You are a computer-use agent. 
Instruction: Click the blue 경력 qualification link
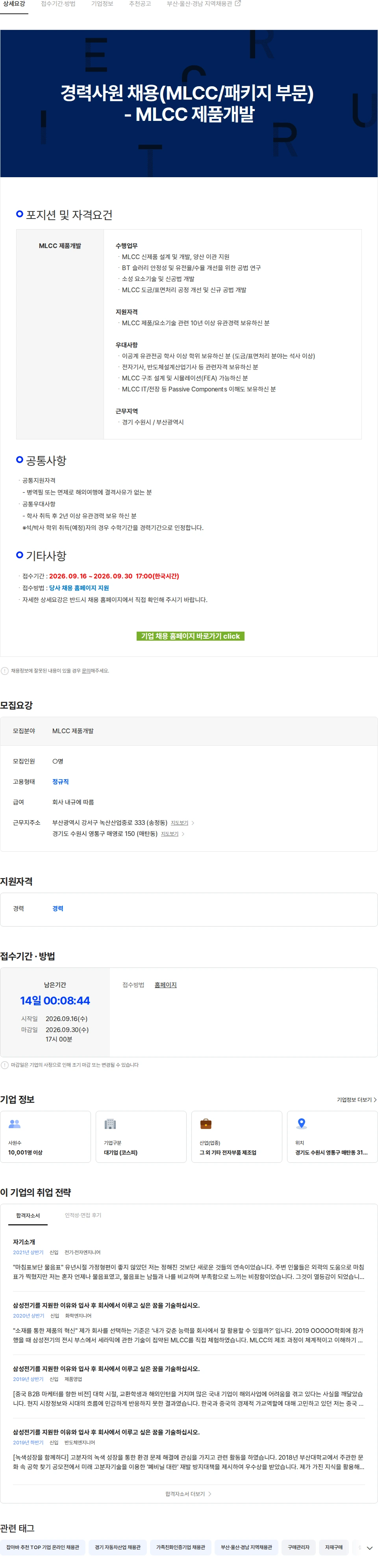coord(58,909)
